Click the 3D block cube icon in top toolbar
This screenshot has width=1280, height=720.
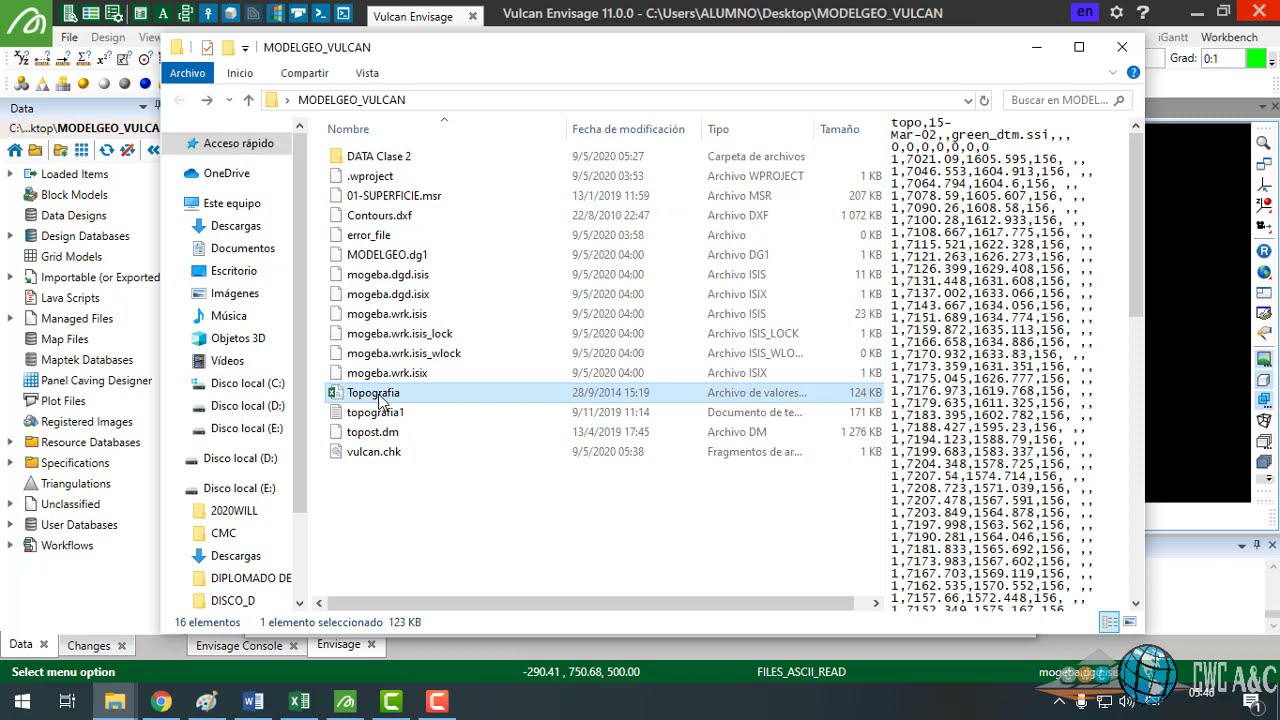(x=230, y=13)
